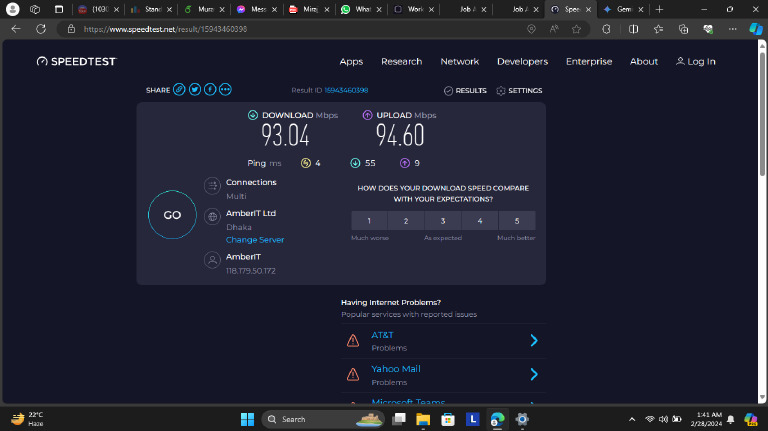Click the share link icon
The width and height of the screenshot is (768, 431).
[x=179, y=90]
